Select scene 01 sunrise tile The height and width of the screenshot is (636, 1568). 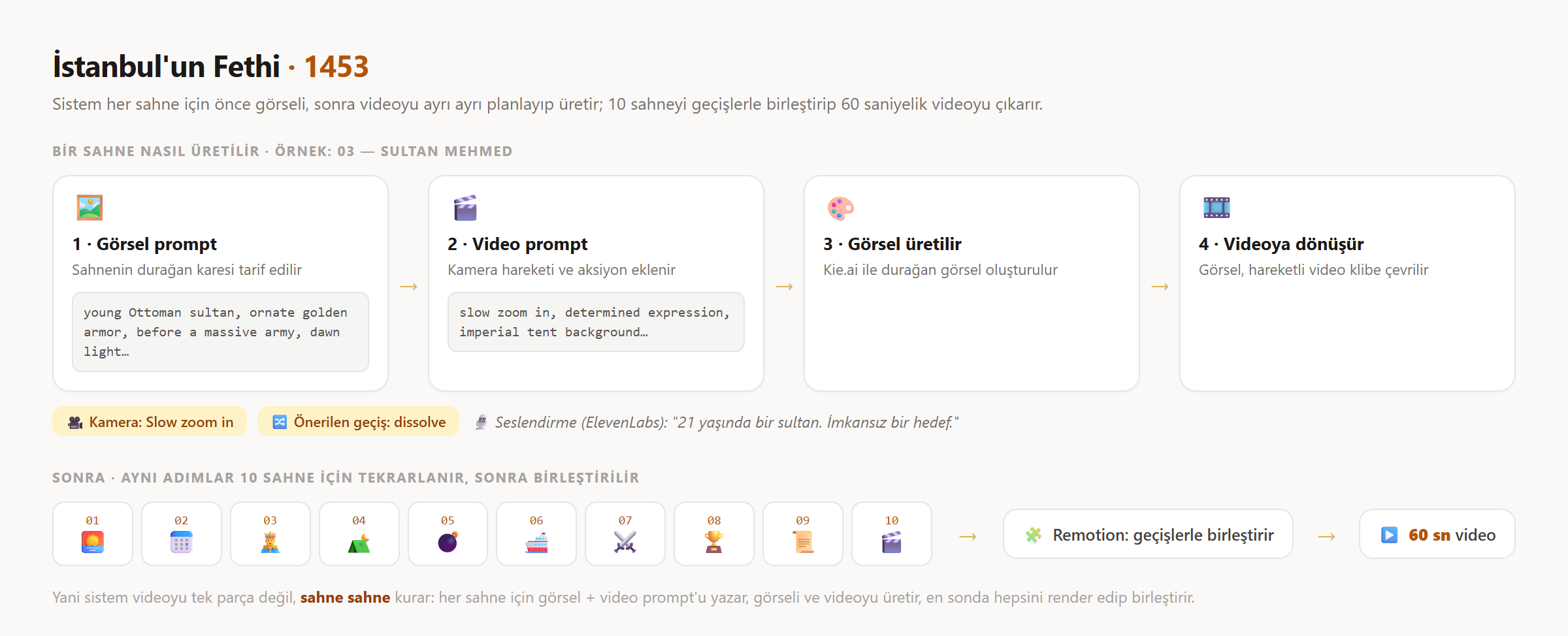tap(93, 533)
